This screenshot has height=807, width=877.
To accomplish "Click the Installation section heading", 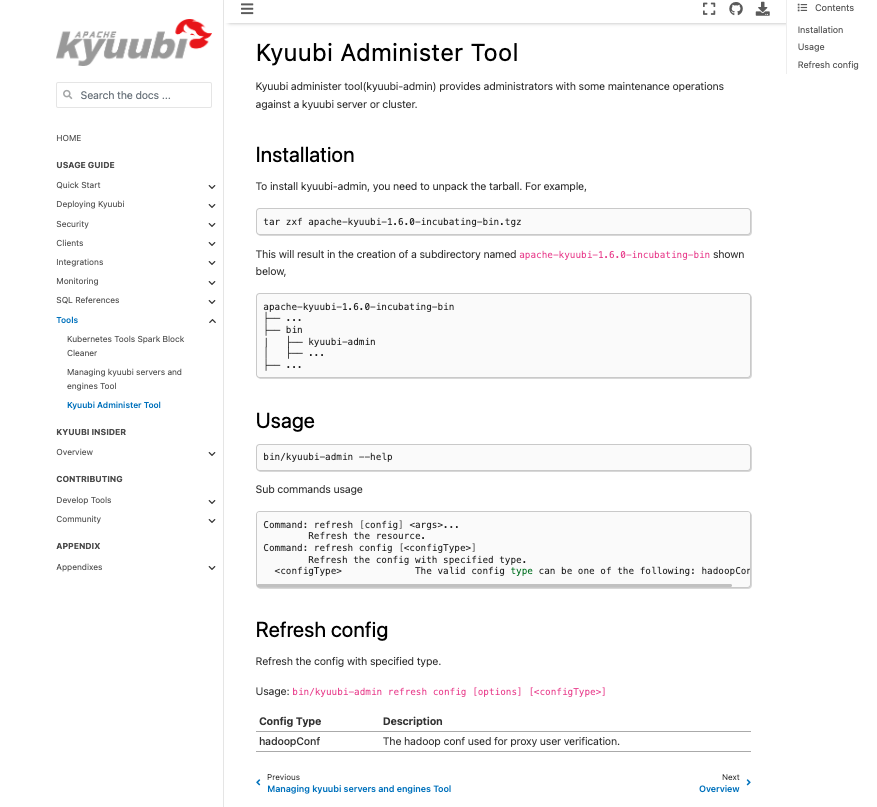I will tap(305, 155).
